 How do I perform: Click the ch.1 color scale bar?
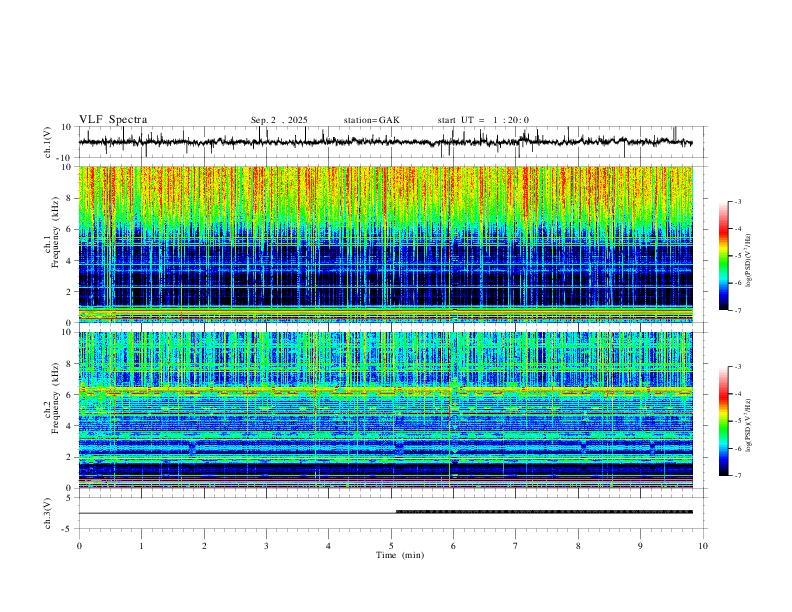tap(723, 256)
